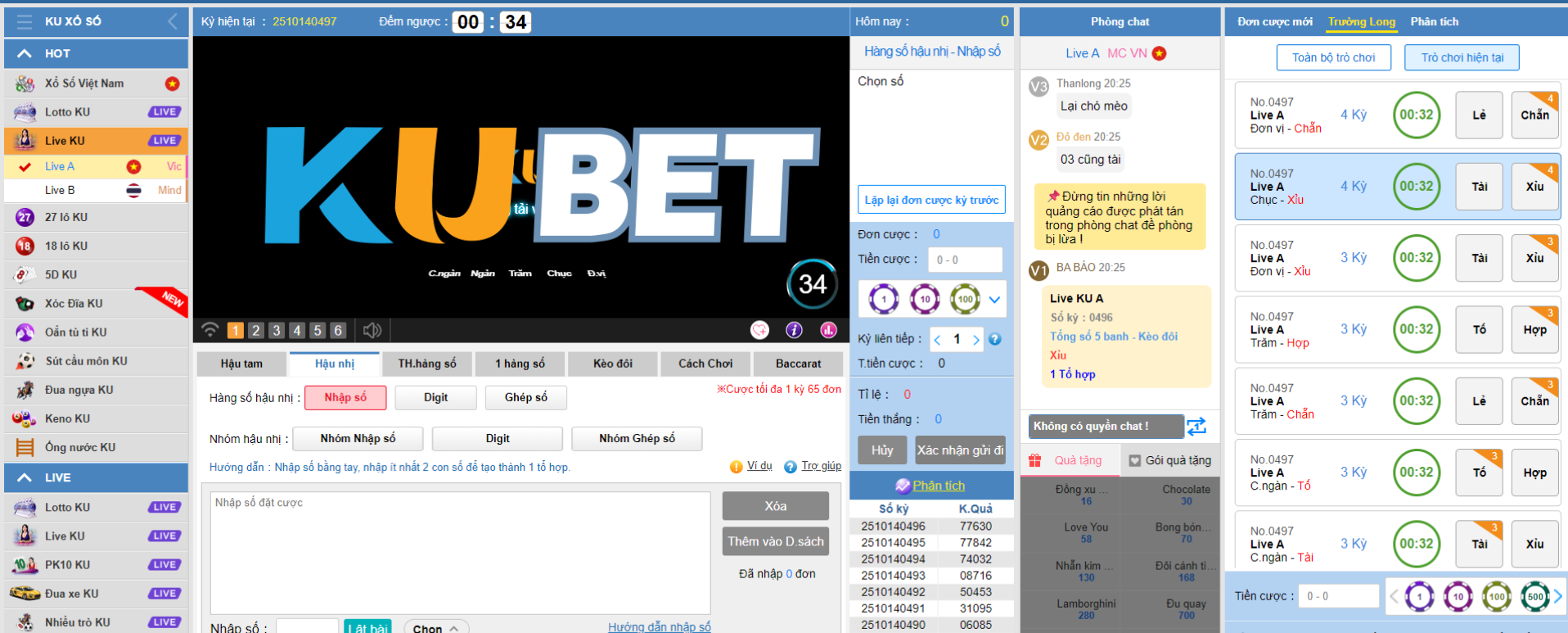Select the Nhập số bet type option

pos(345,398)
